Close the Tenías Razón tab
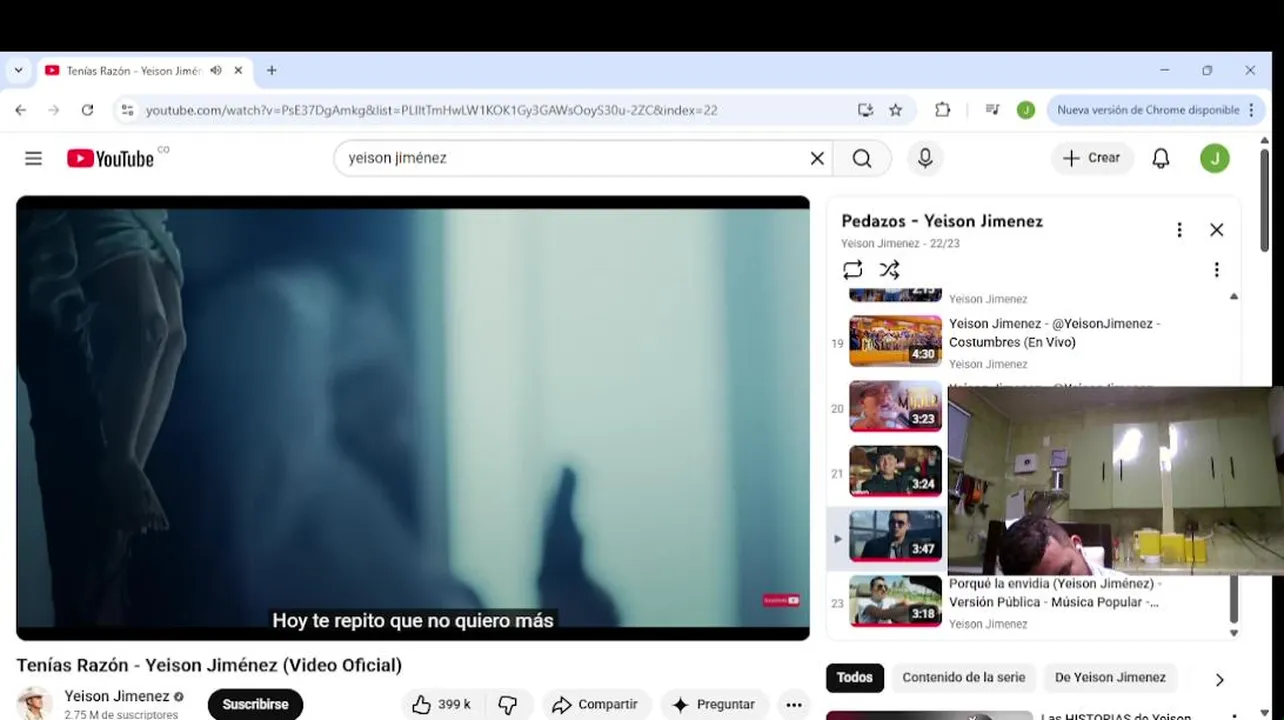Image resolution: width=1284 pixels, height=720 pixels. click(x=238, y=71)
